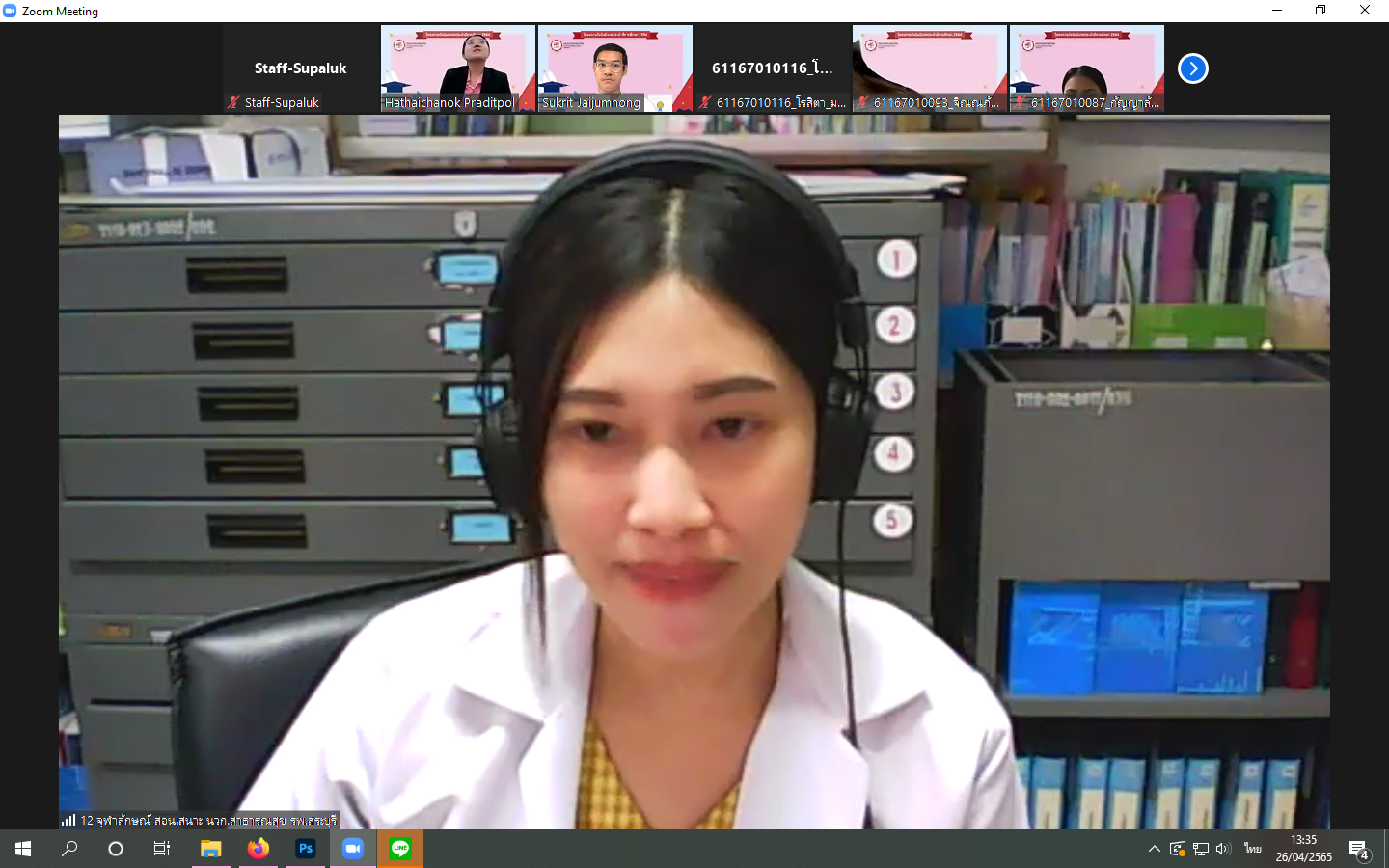Open network status in system tray
1389x868 pixels.
pyautogui.click(x=1200, y=849)
